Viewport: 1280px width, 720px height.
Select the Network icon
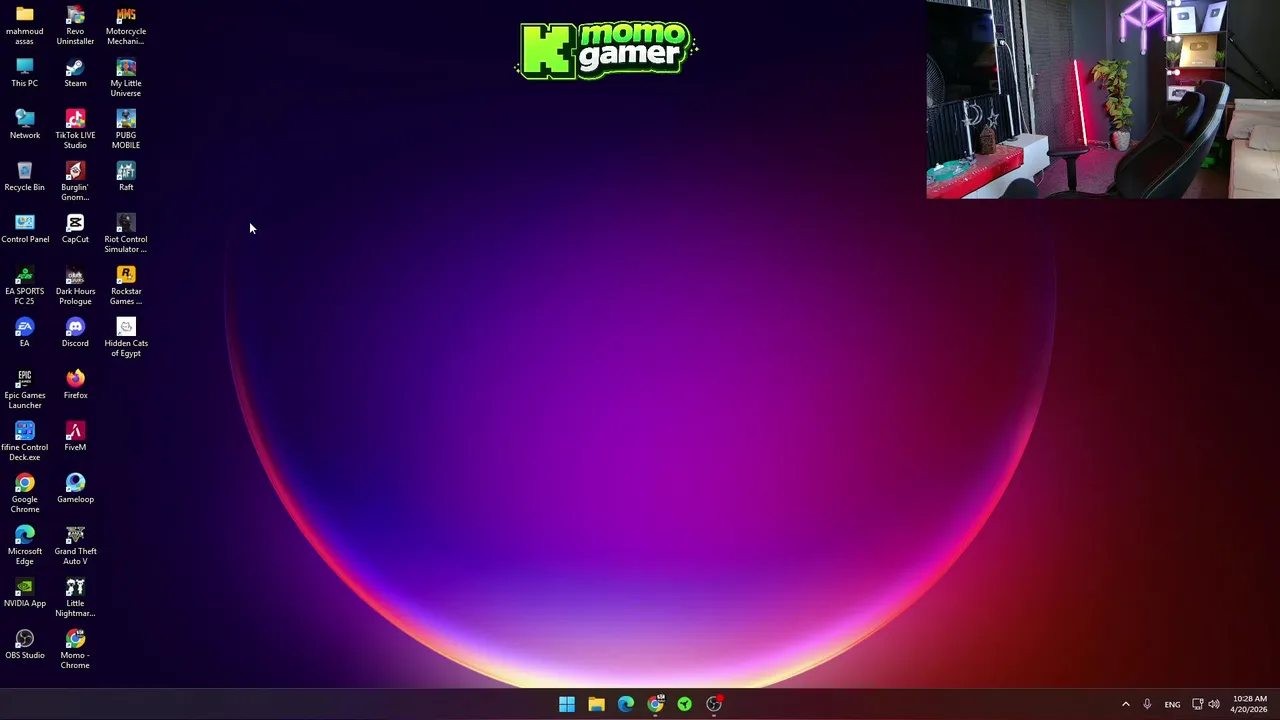(x=24, y=125)
